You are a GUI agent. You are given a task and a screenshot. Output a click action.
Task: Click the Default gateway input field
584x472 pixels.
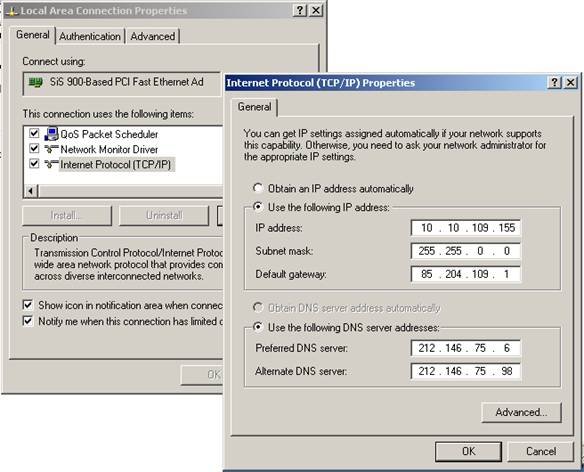click(466, 274)
